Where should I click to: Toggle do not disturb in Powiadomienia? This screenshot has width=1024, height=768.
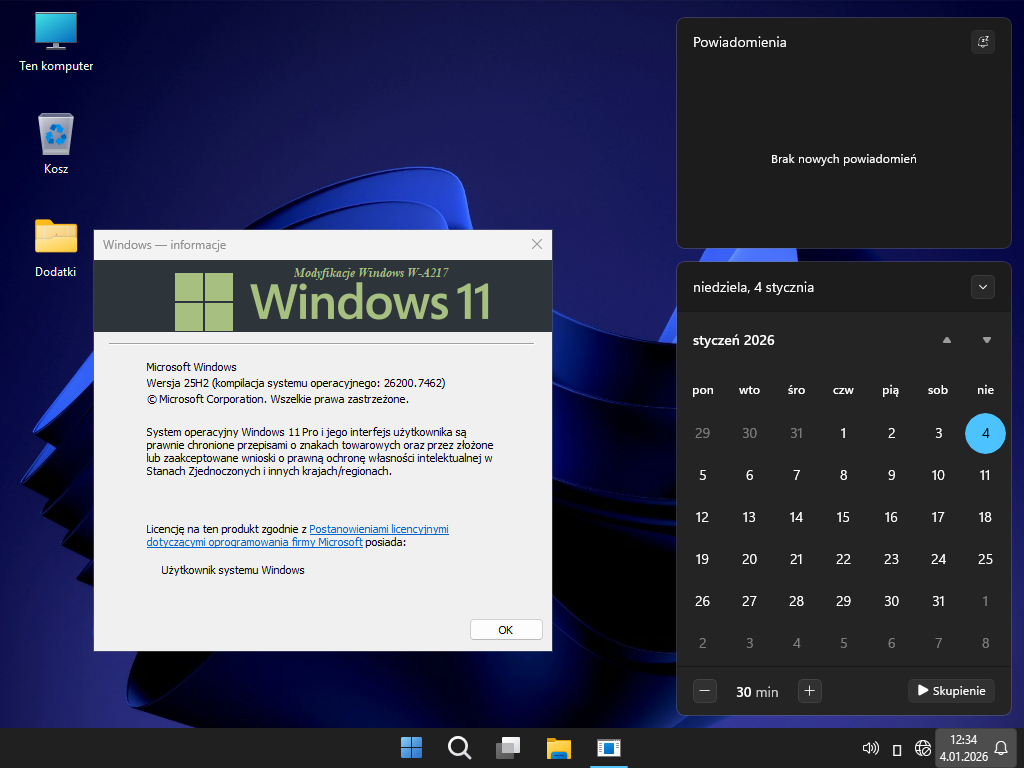coord(983,42)
